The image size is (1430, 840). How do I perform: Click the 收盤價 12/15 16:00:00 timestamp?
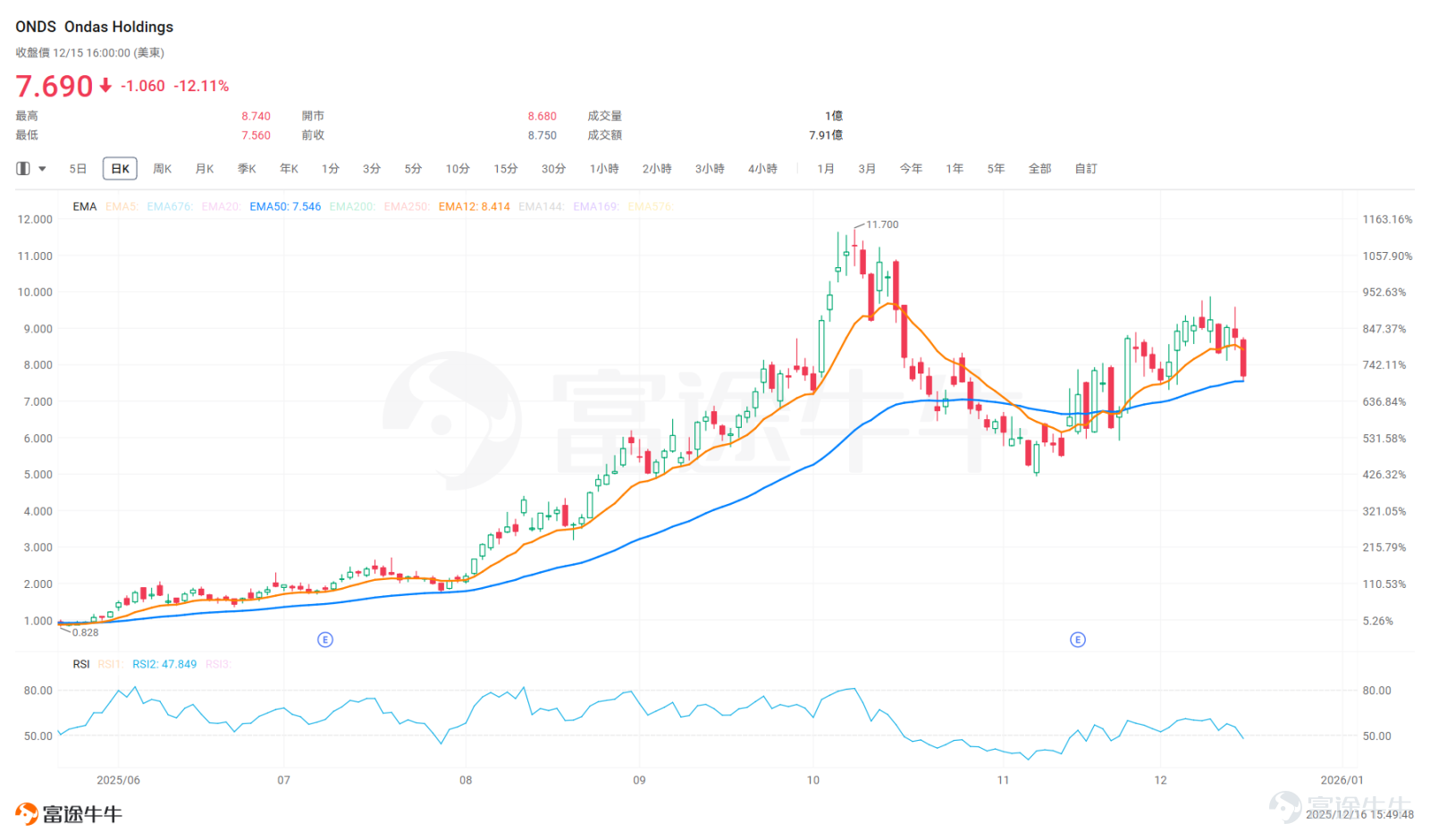[89, 53]
